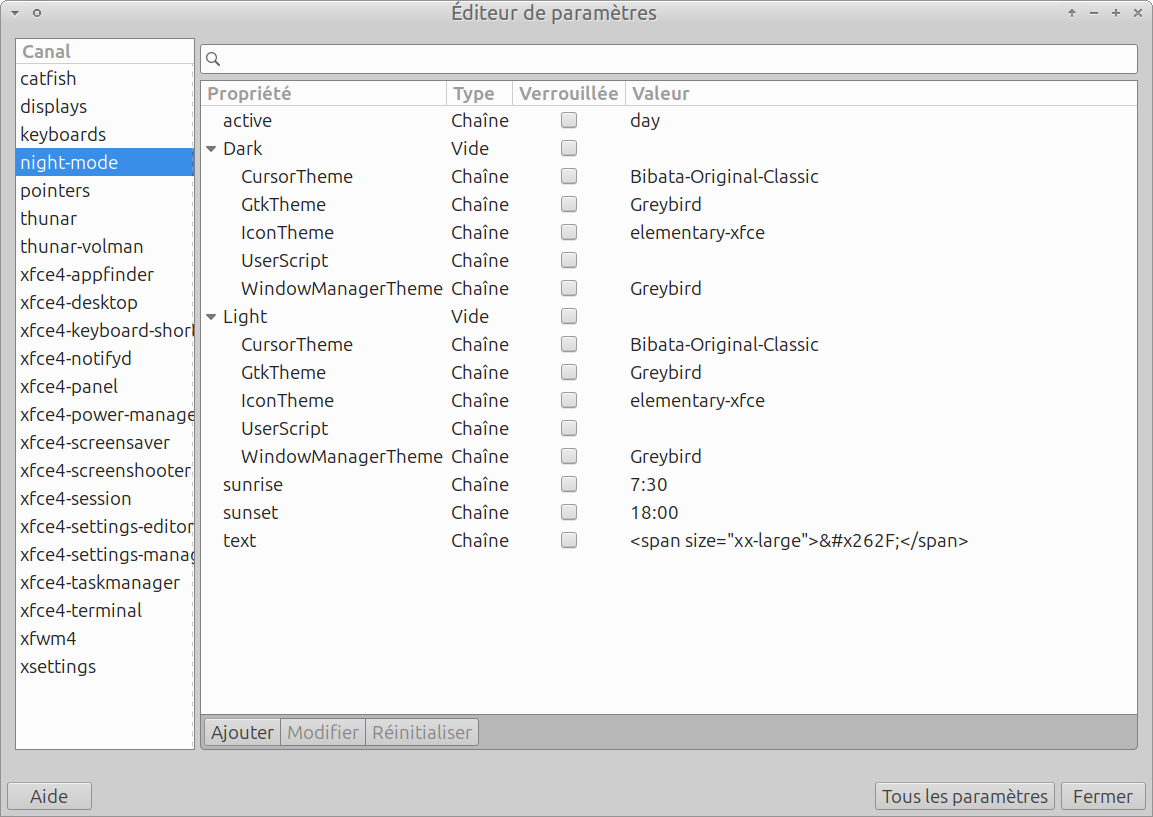Toggle locked checkbox for Dark CursorTheme

pyautogui.click(x=568, y=176)
